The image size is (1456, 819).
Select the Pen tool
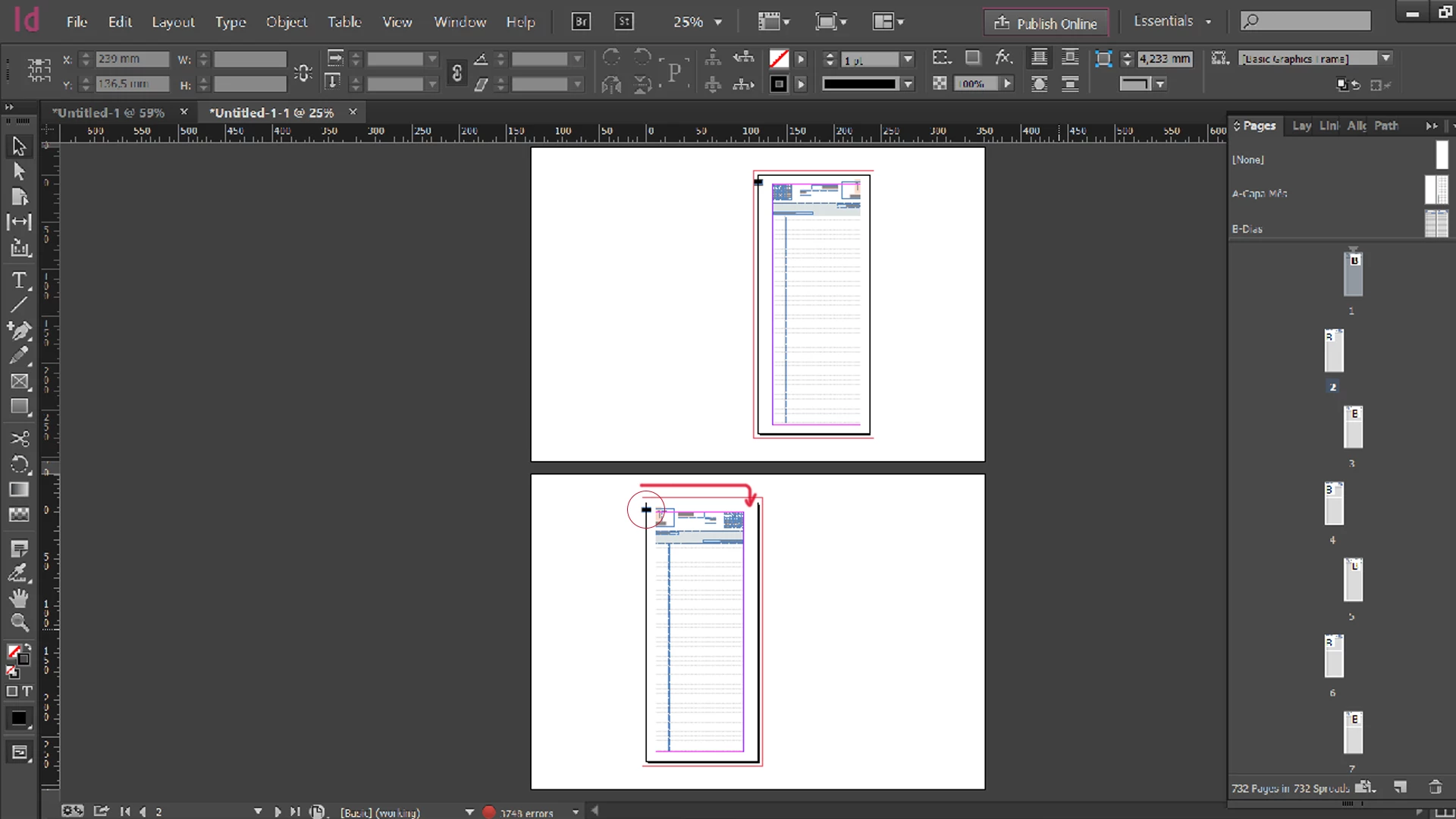click(19, 330)
